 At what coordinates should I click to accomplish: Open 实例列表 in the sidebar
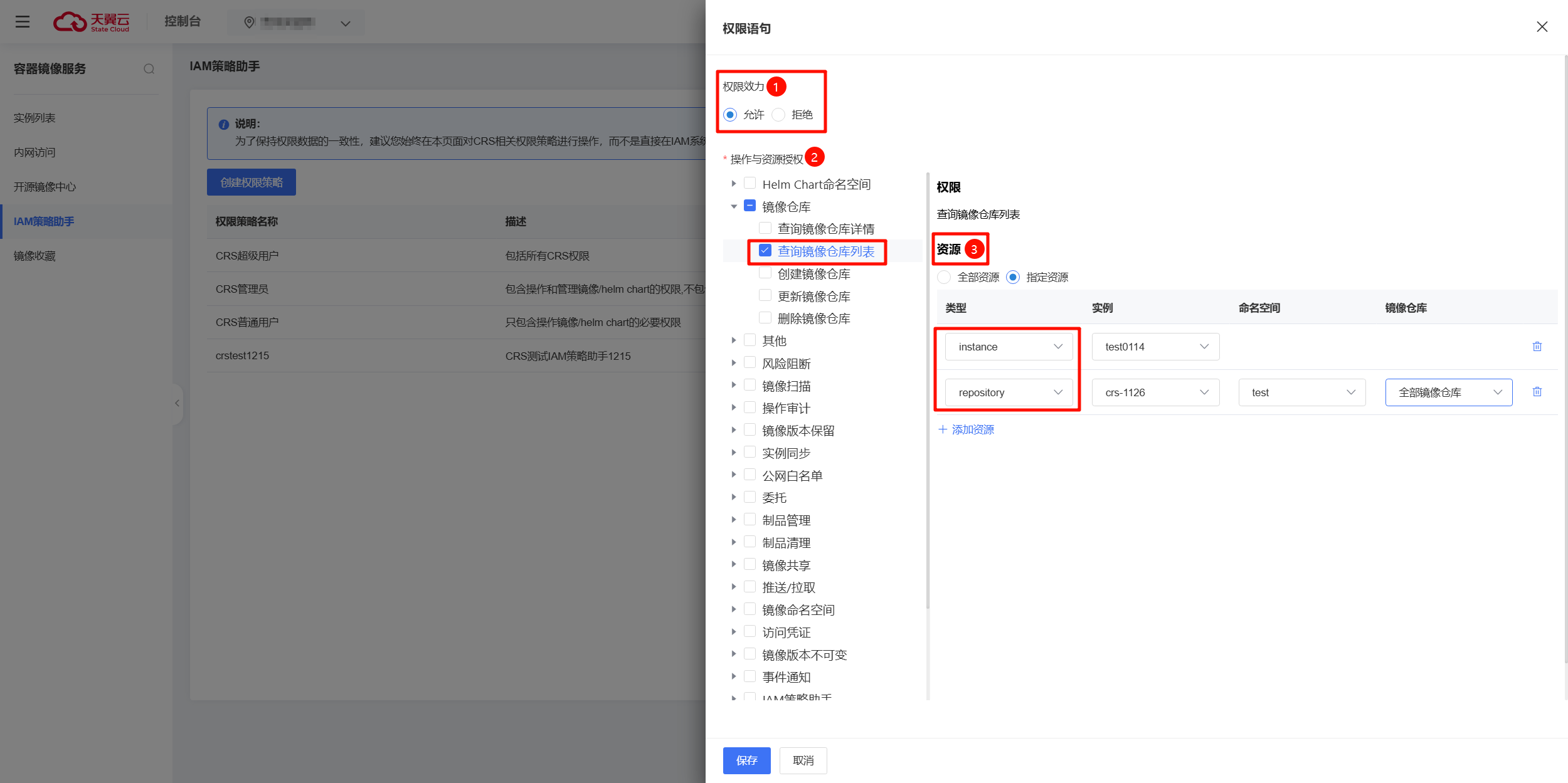coord(35,118)
